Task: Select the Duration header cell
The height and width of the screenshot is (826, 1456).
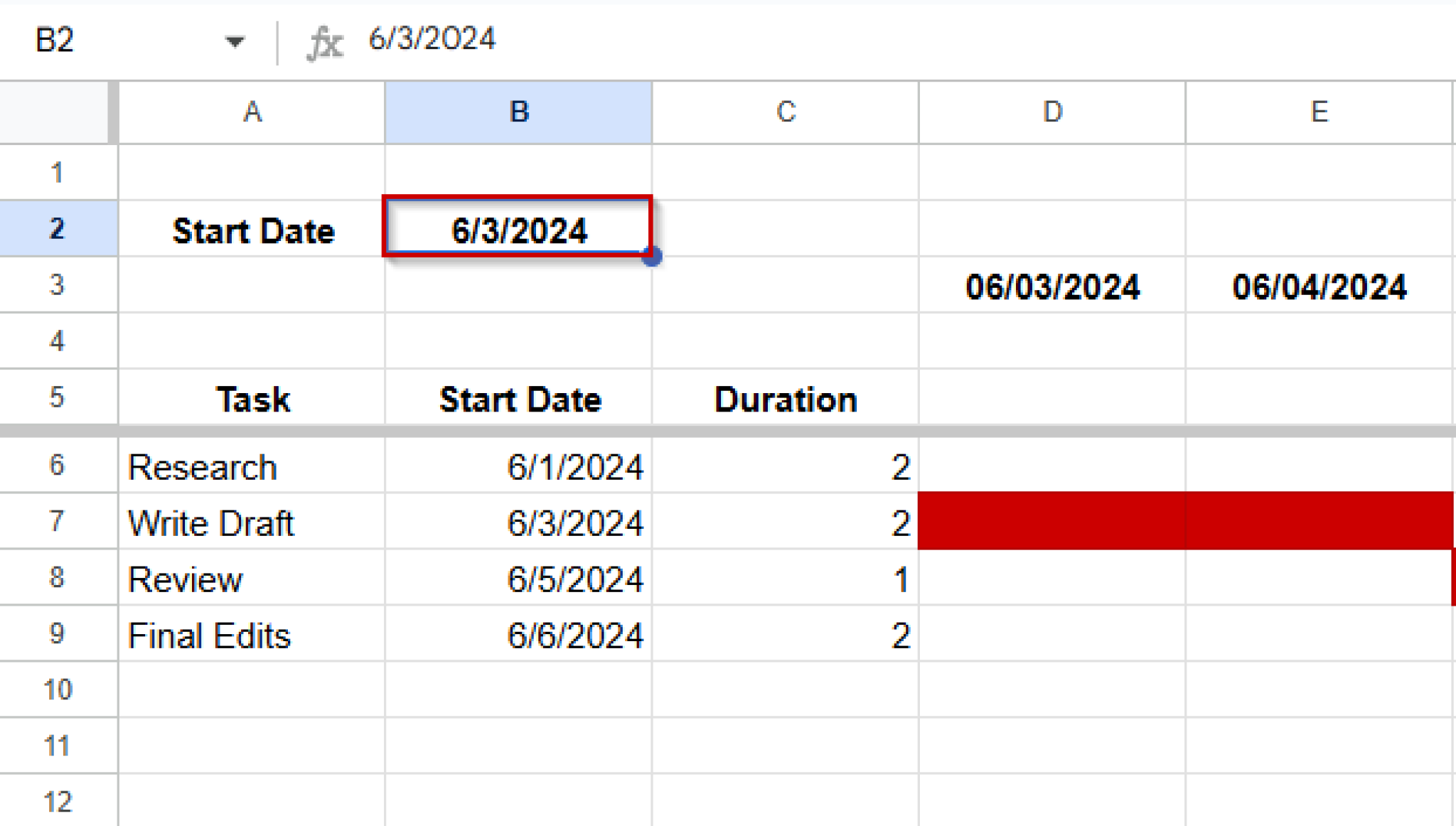Action: 785,399
